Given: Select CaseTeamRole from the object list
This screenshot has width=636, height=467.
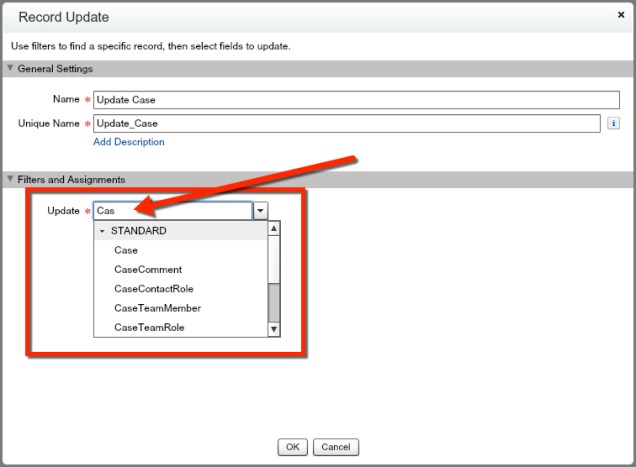Looking at the screenshot, I should coord(149,327).
